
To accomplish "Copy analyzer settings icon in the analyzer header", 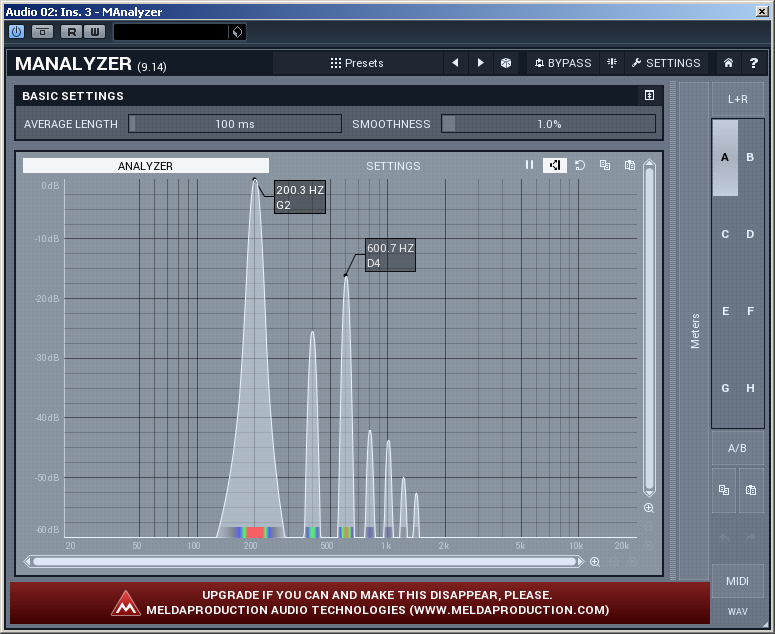I will 605,165.
